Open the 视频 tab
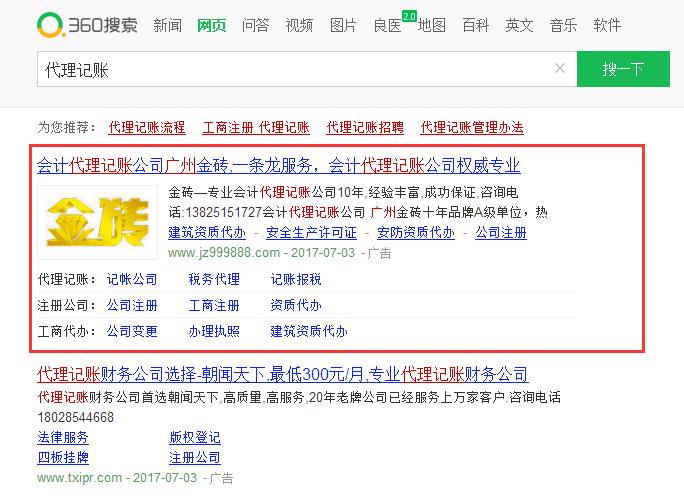 tap(299, 25)
